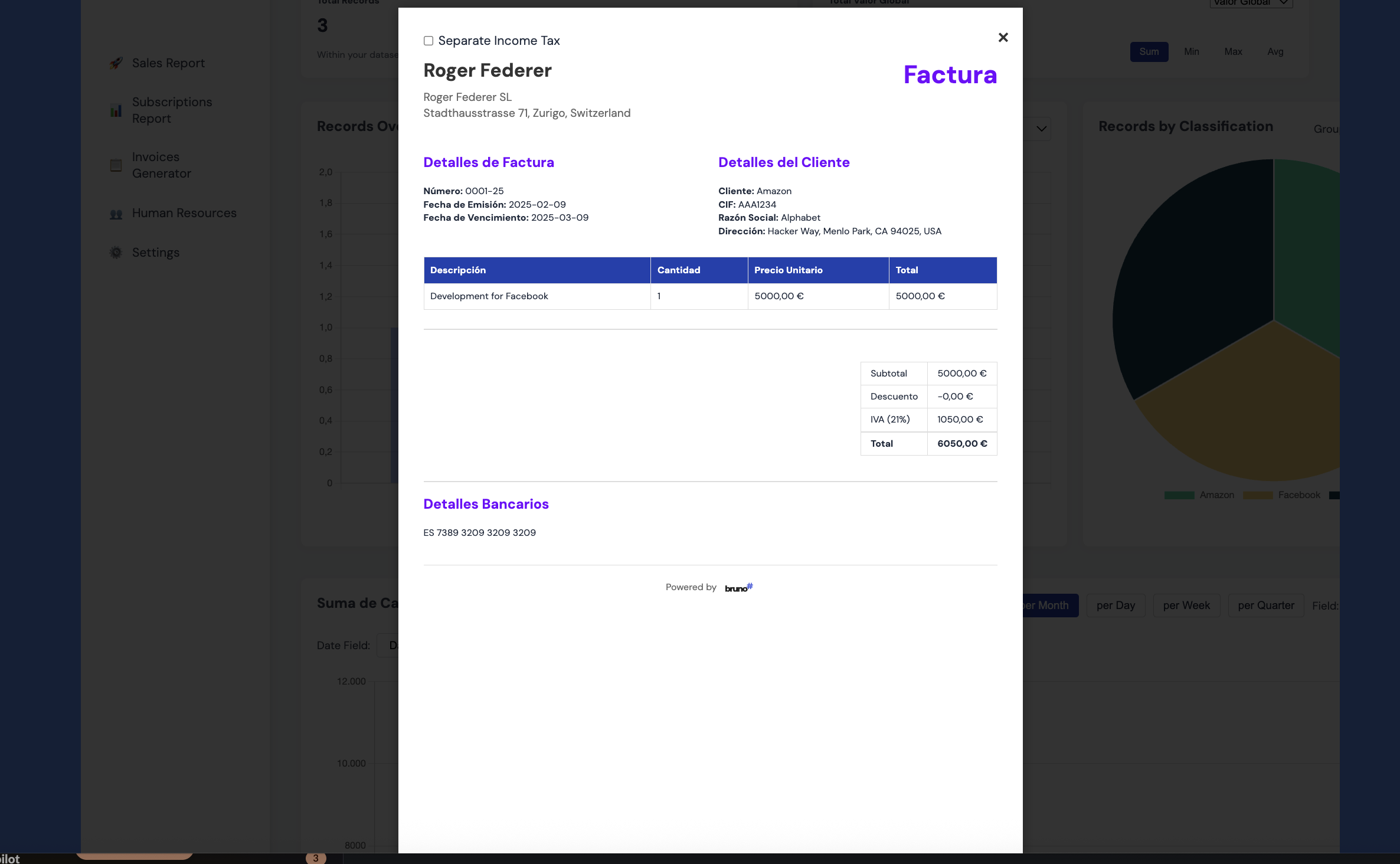Enable Separate Income Tax checkbox
The width and height of the screenshot is (1400, 864).
(x=428, y=41)
